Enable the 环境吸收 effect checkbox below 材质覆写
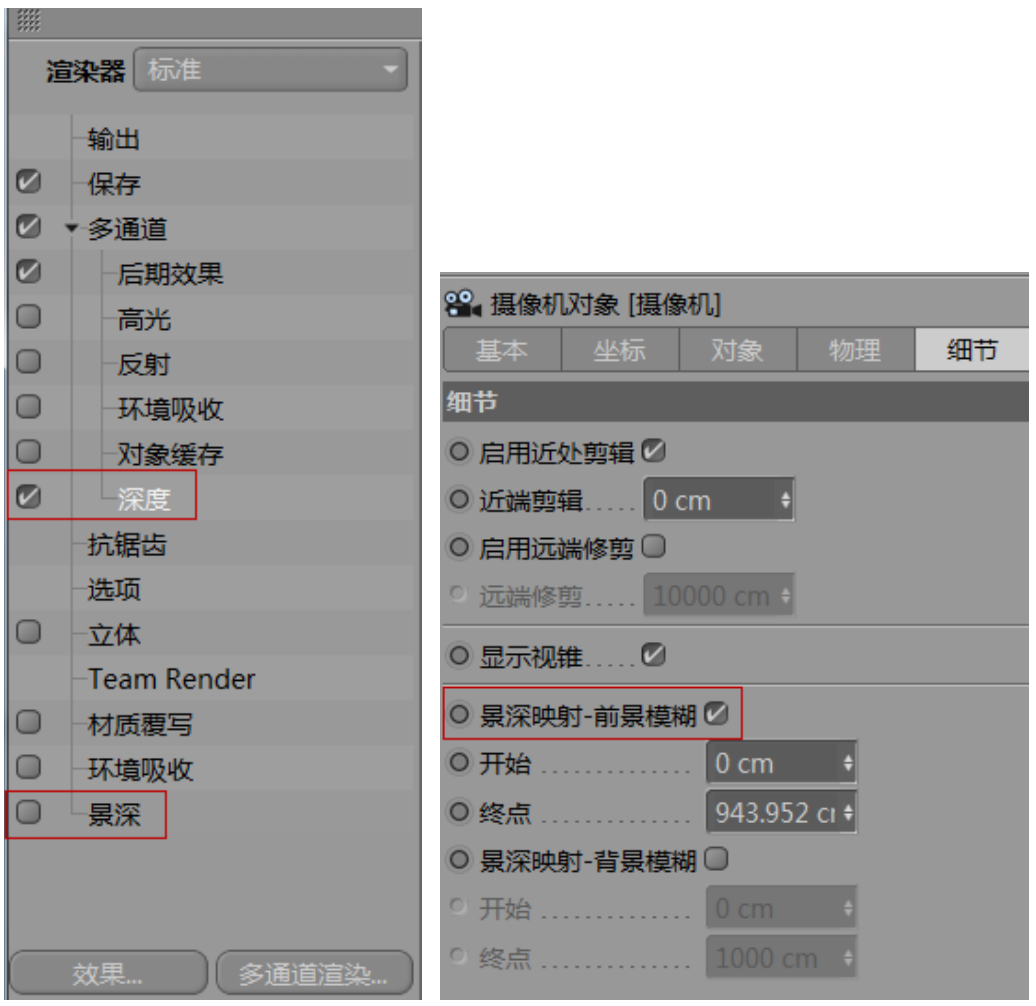1036x1006 pixels. click(28, 768)
